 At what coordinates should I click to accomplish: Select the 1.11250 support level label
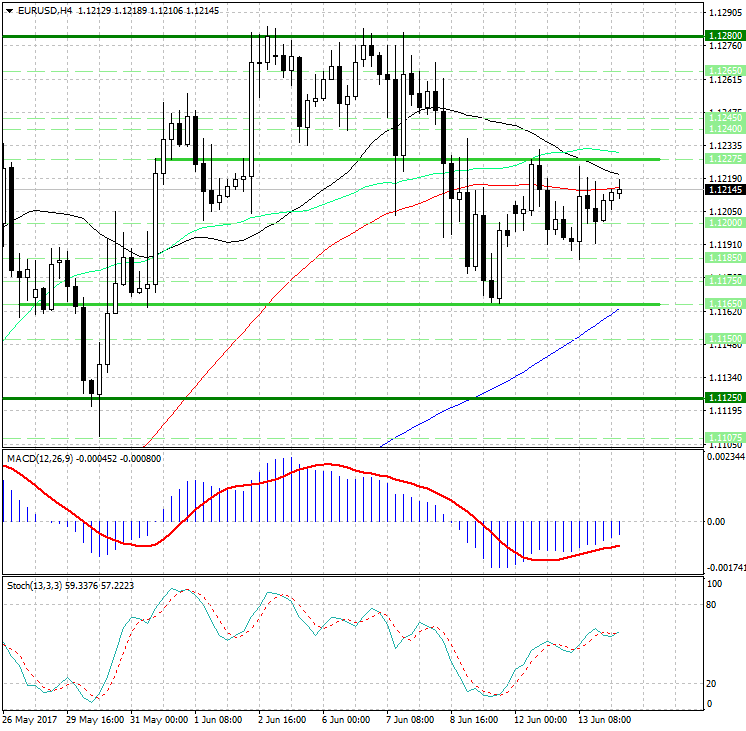pos(725,397)
